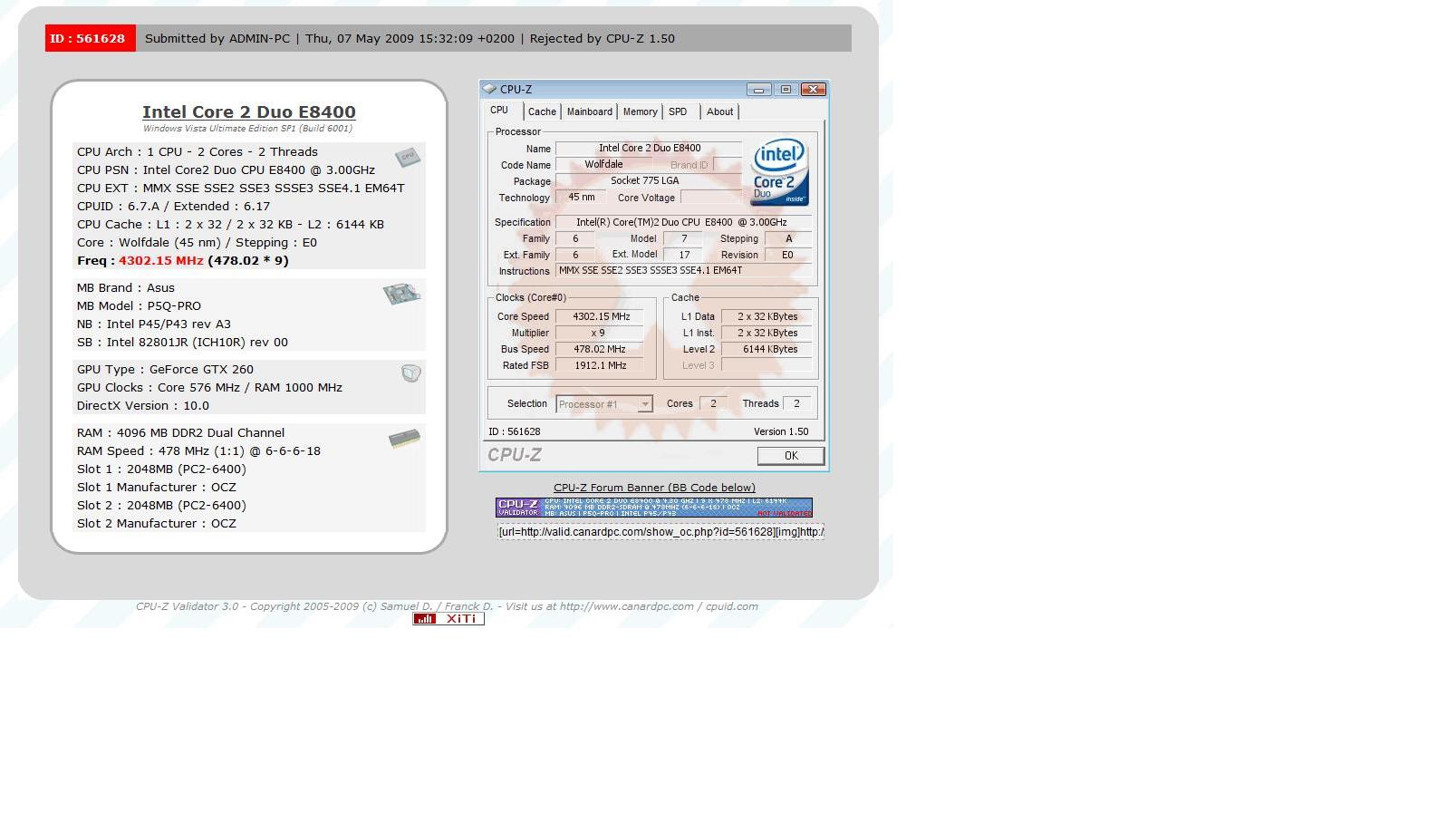The image size is (1456, 813).
Task: Click the L1 Inst. cache value field
Action: (767, 333)
